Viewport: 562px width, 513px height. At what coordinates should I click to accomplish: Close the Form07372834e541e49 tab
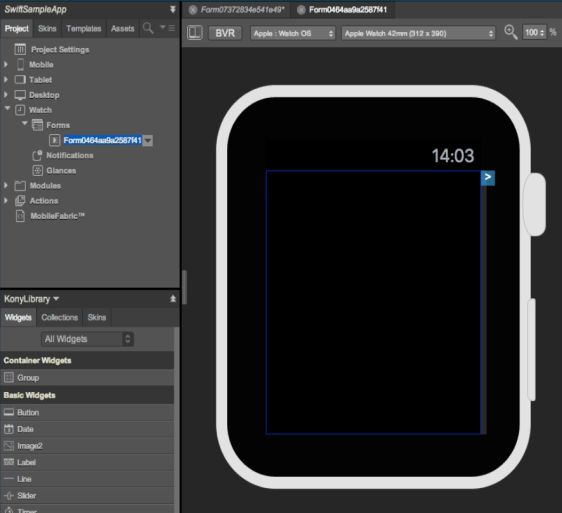(193, 10)
